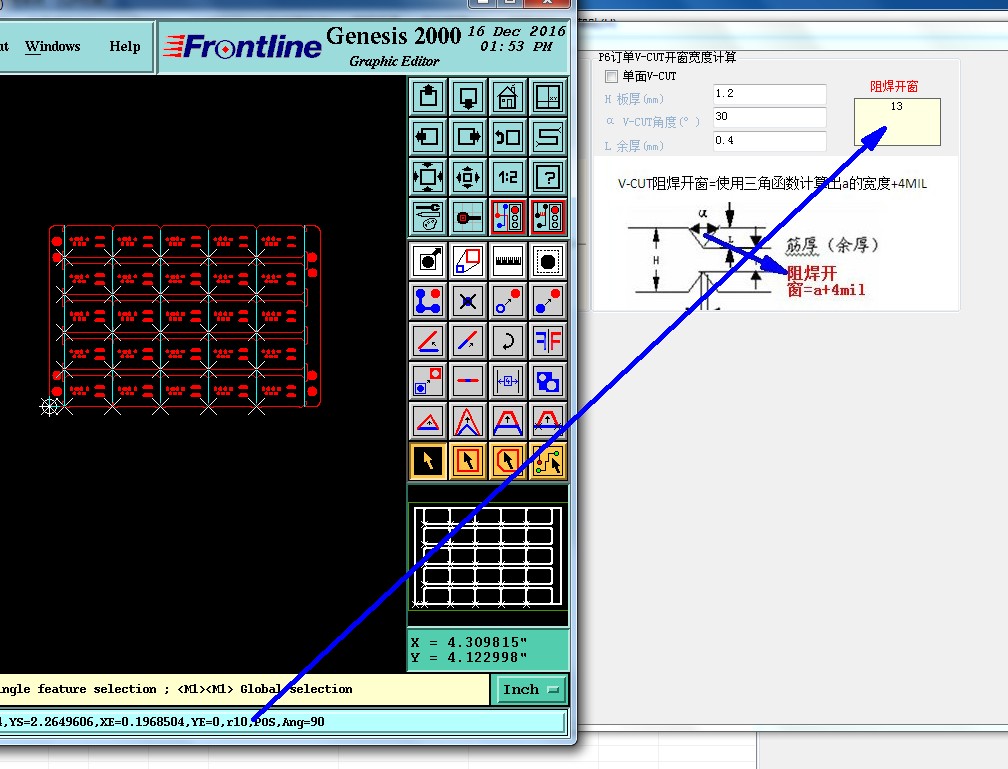The image size is (1008, 769).
Task: Click the snap-to-grid pad icon
Action: (468, 217)
